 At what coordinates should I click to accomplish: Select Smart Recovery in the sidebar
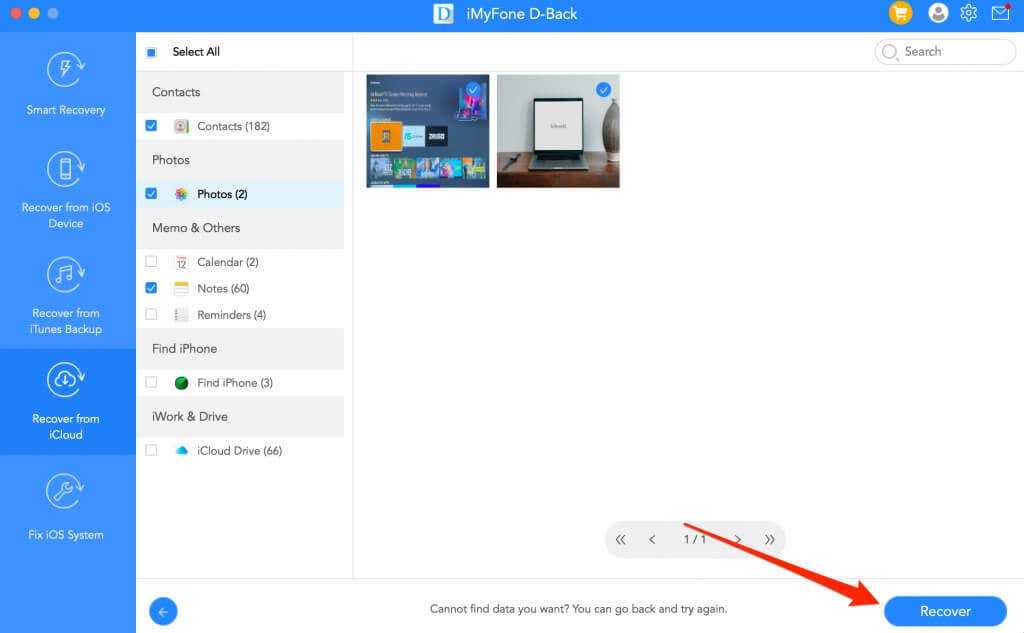click(66, 83)
